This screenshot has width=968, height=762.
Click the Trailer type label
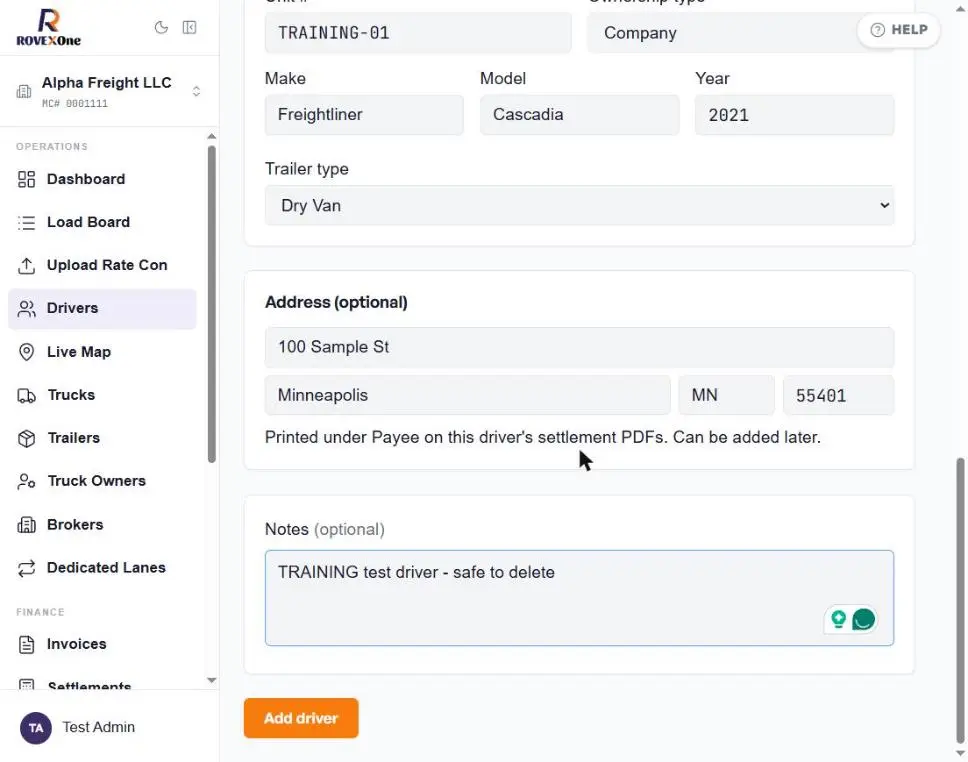[x=307, y=169]
